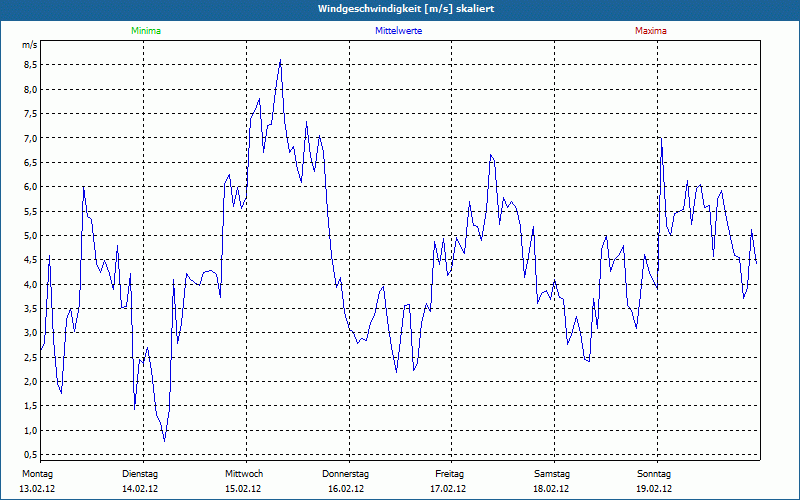
Task: Click the 19.02.12 date label
Action: (x=654, y=489)
